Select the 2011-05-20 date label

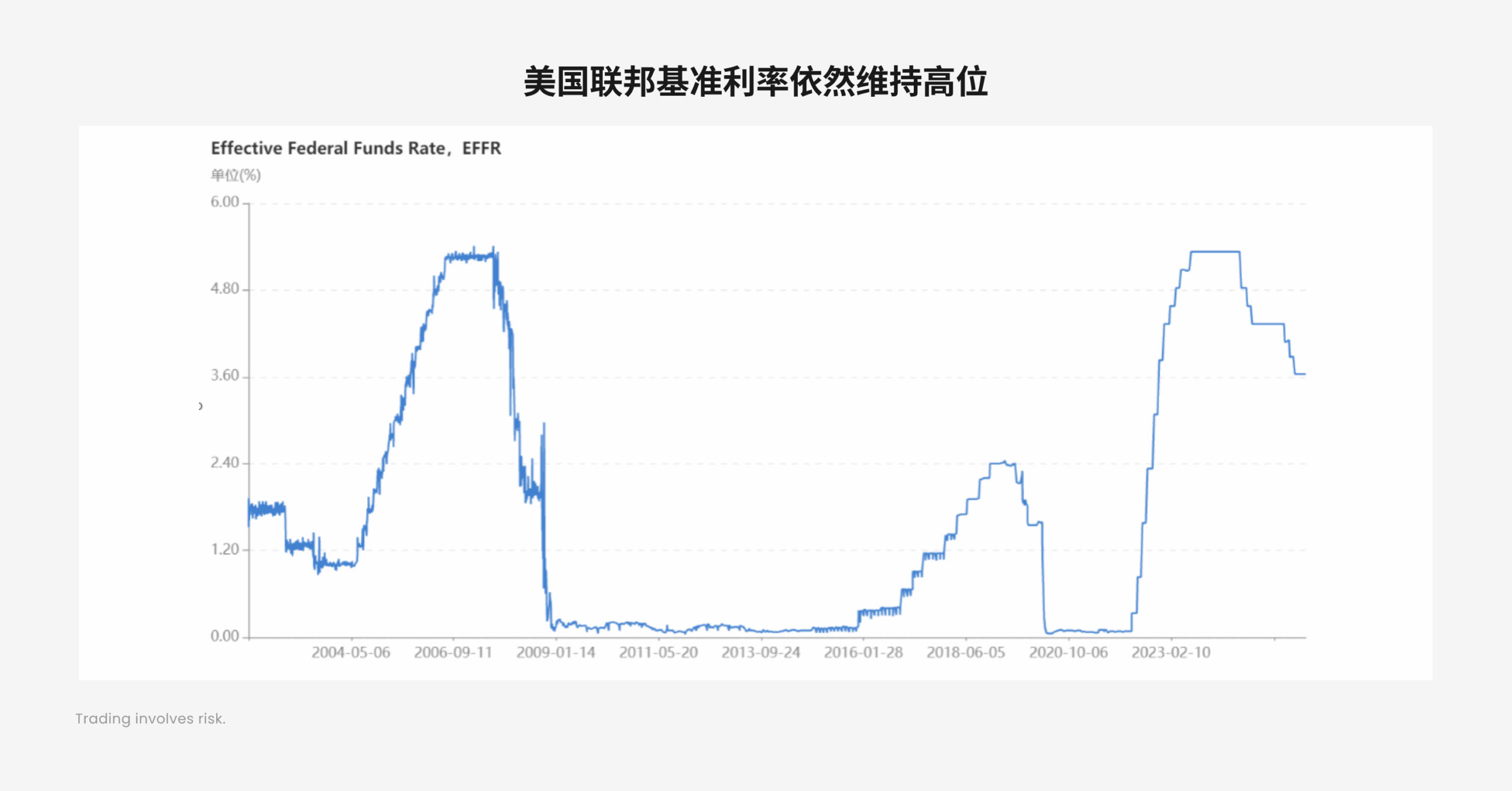click(659, 653)
